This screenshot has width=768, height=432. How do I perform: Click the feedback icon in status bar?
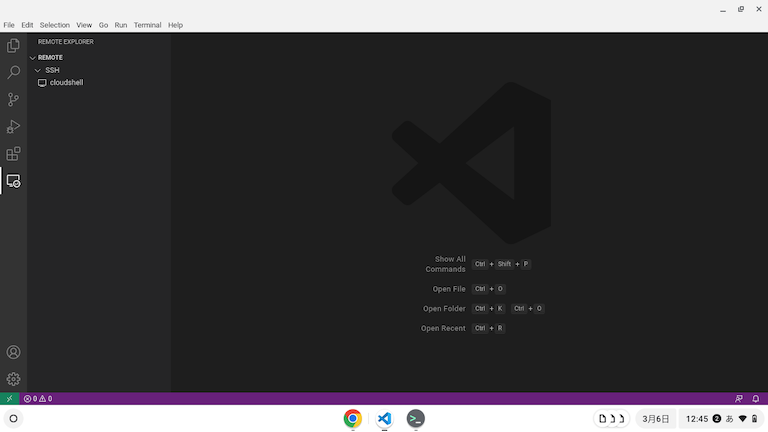(x=739, y=399)
